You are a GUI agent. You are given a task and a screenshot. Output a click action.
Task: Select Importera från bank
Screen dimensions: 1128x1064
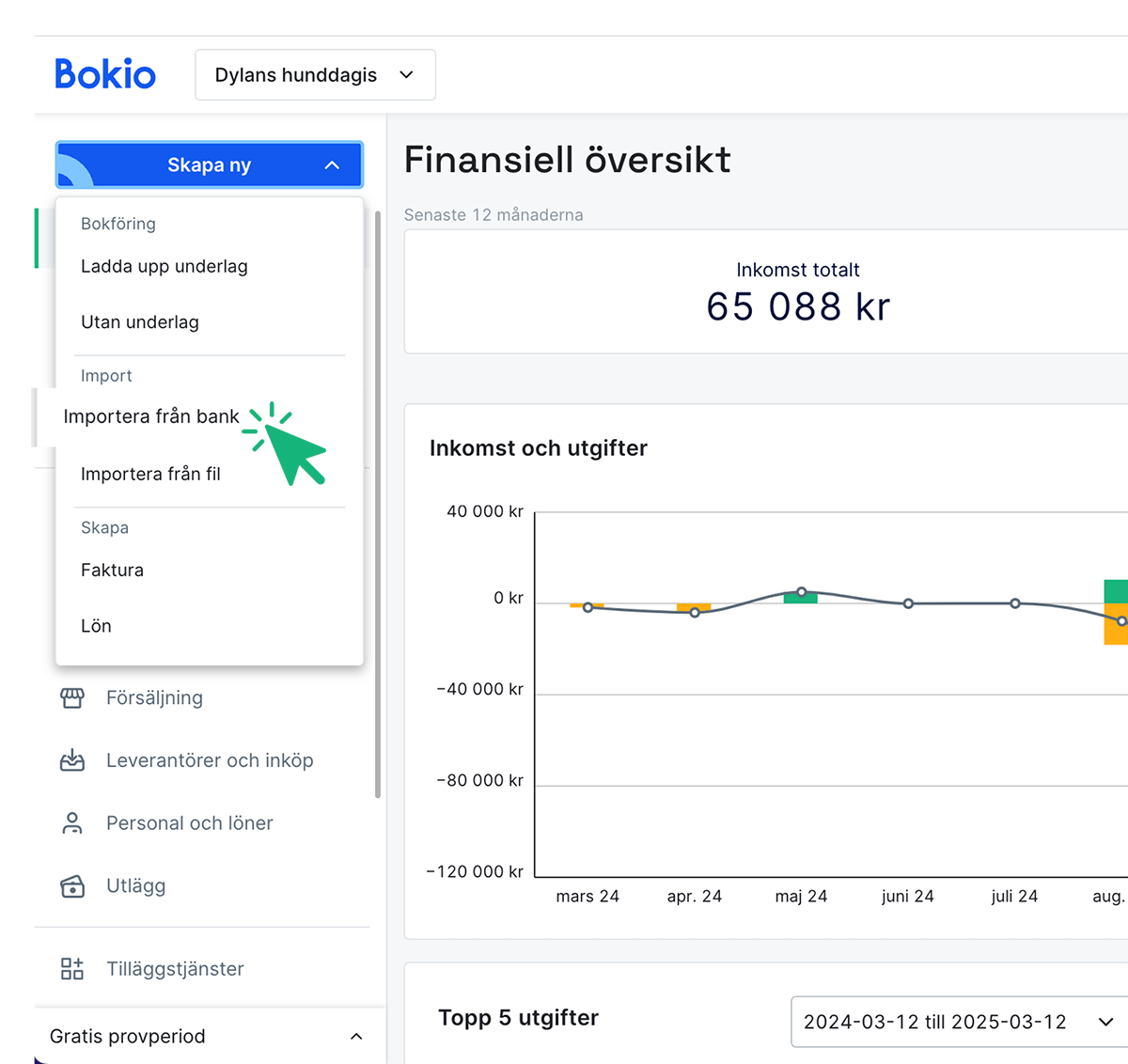[x=150, y=416]
